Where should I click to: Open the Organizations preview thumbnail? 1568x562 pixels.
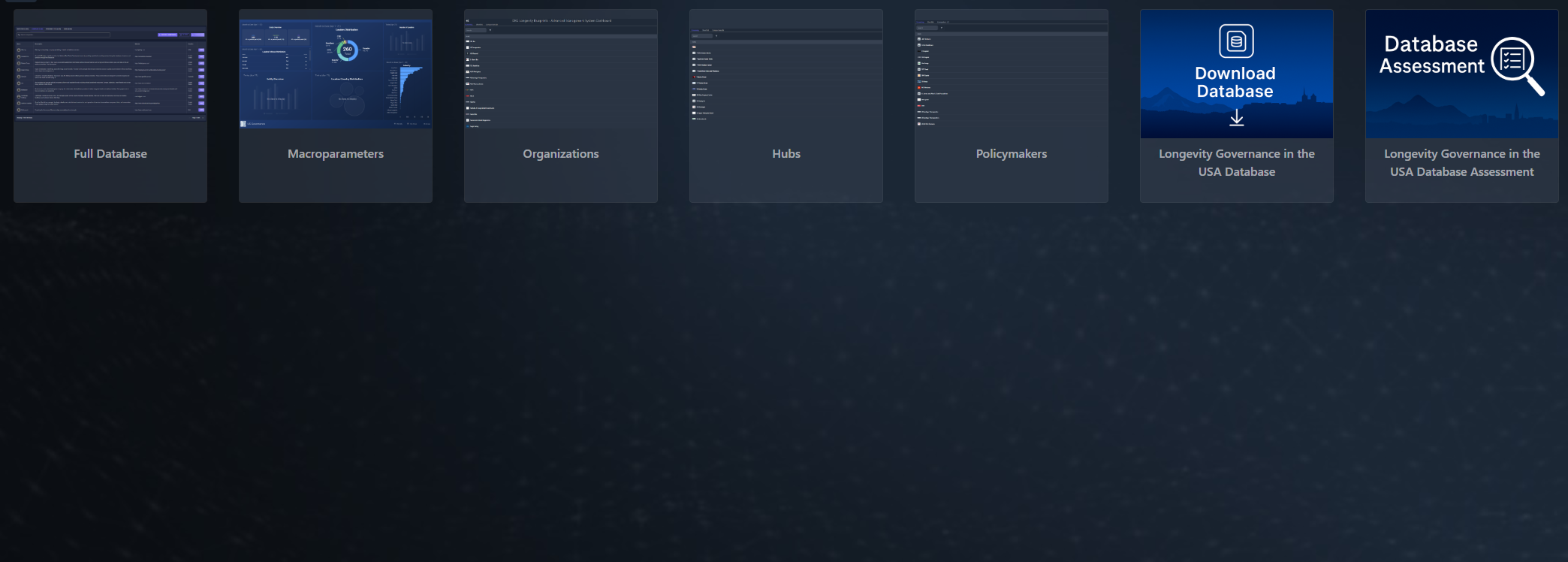561,74
